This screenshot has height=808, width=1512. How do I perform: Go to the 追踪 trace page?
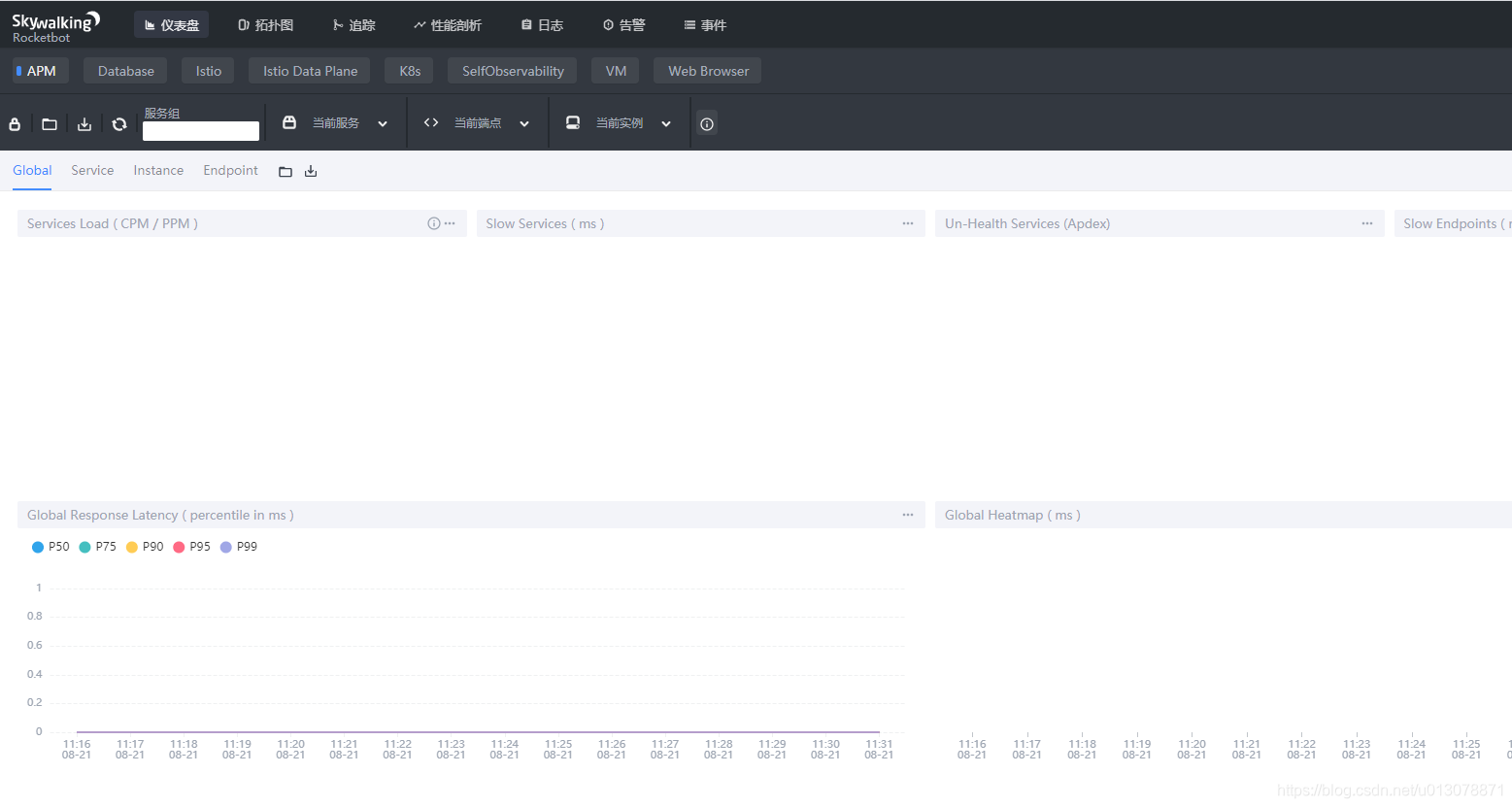pos(353,25)
